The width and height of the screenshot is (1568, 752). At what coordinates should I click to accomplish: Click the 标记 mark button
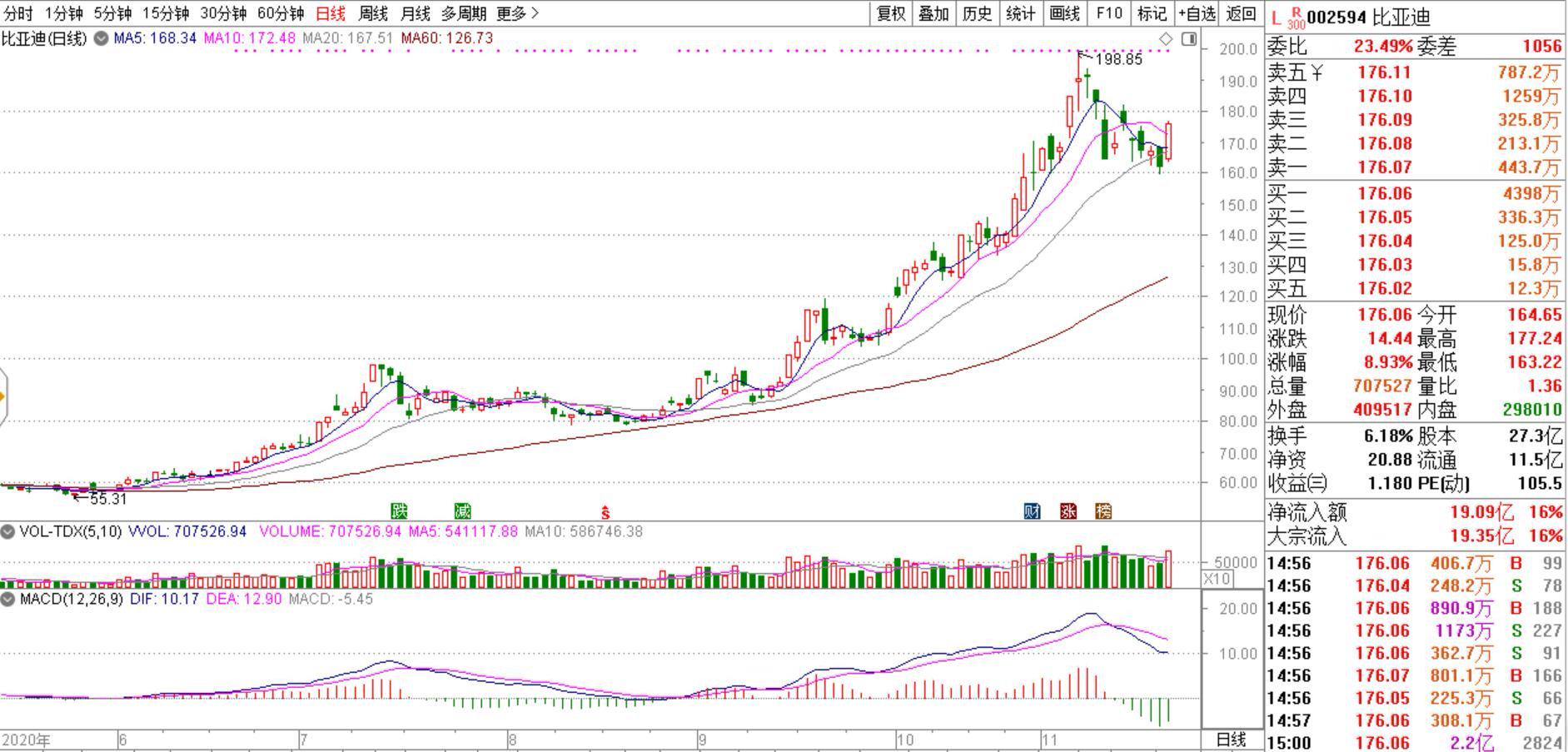tap(1152, 13)
